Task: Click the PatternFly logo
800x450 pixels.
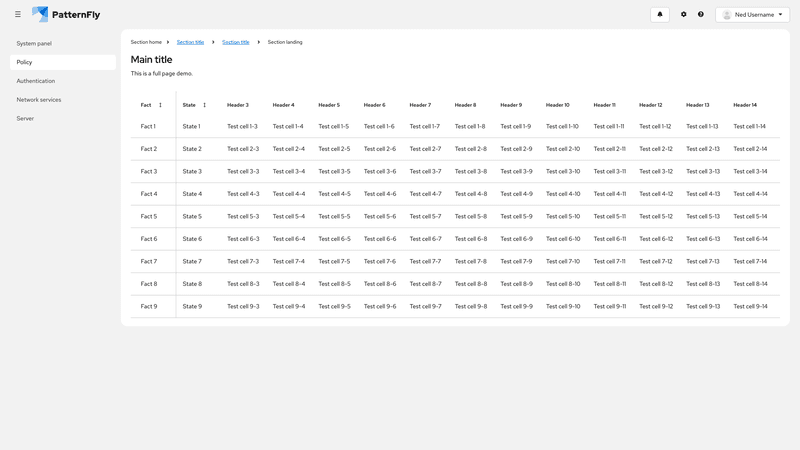Action: (x=66, y=15)
